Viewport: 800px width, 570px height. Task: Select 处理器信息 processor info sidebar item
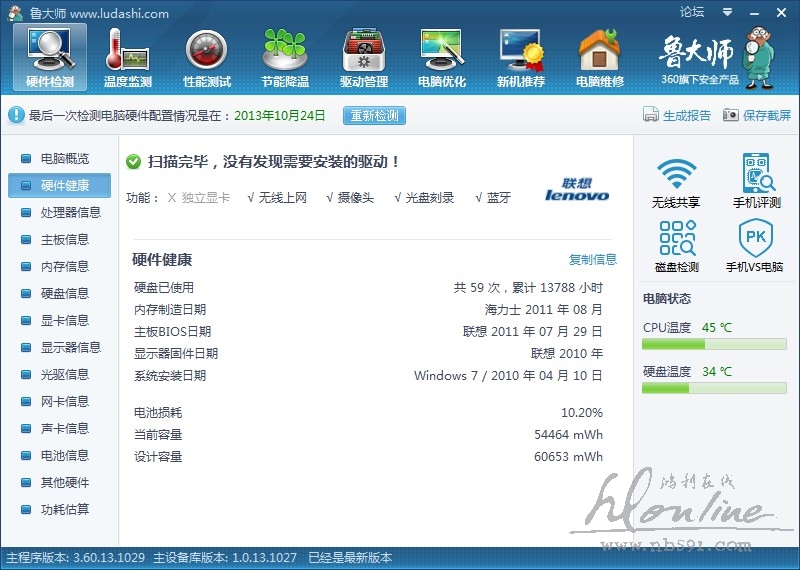(x=70, y=212)
